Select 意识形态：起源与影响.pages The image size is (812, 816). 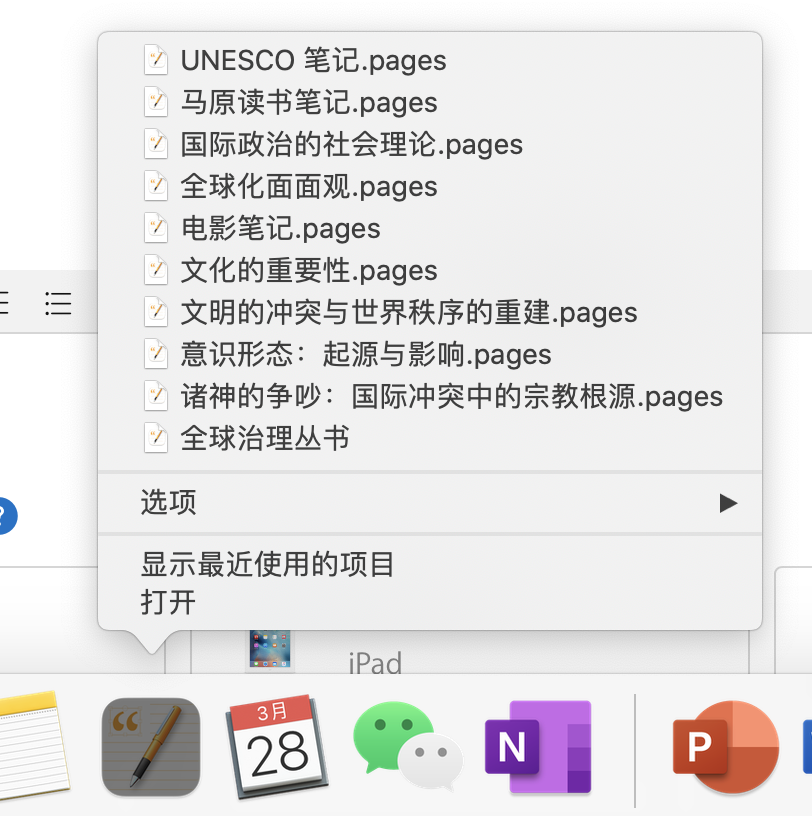tap(430, 354)
